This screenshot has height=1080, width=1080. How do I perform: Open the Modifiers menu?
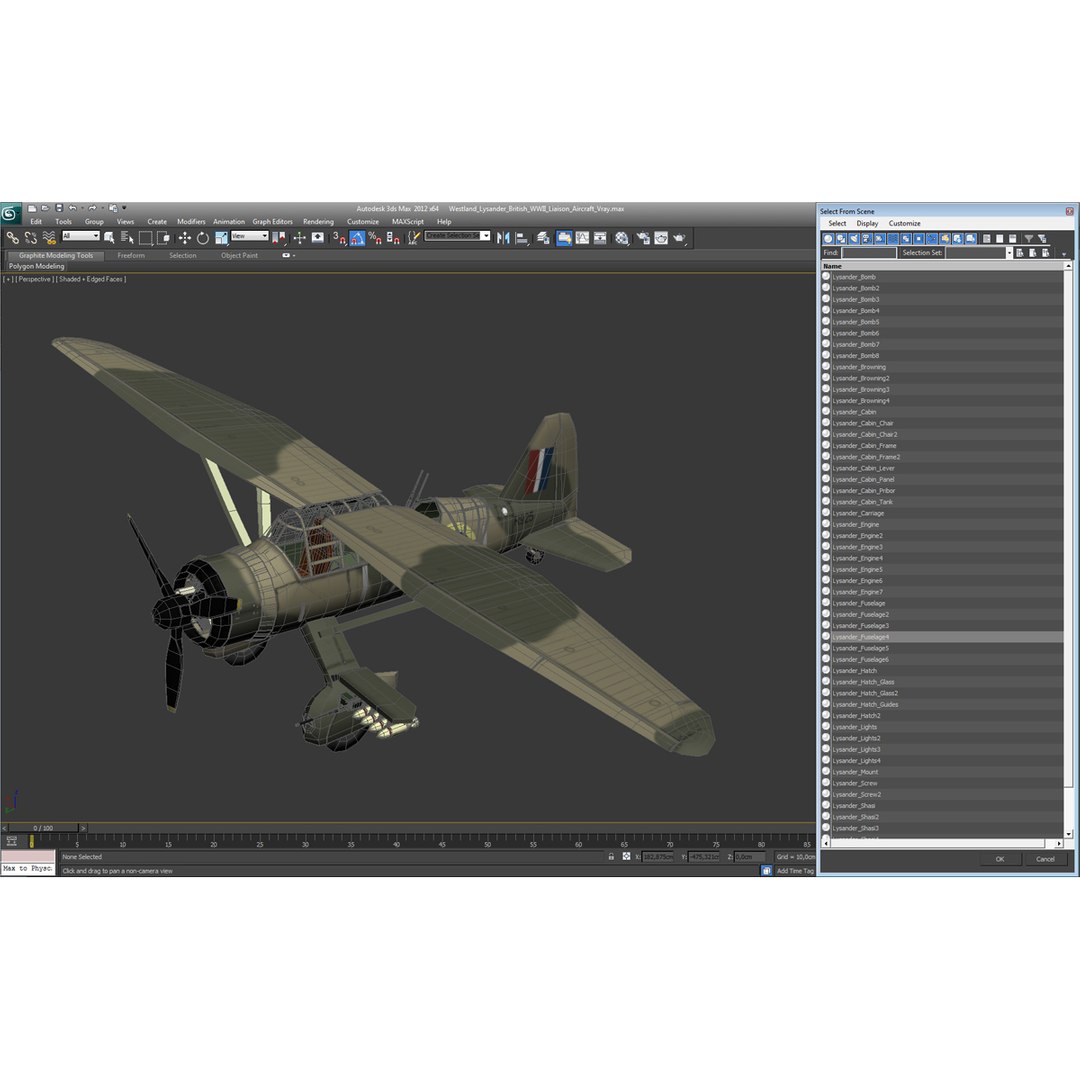pos(191,222)
